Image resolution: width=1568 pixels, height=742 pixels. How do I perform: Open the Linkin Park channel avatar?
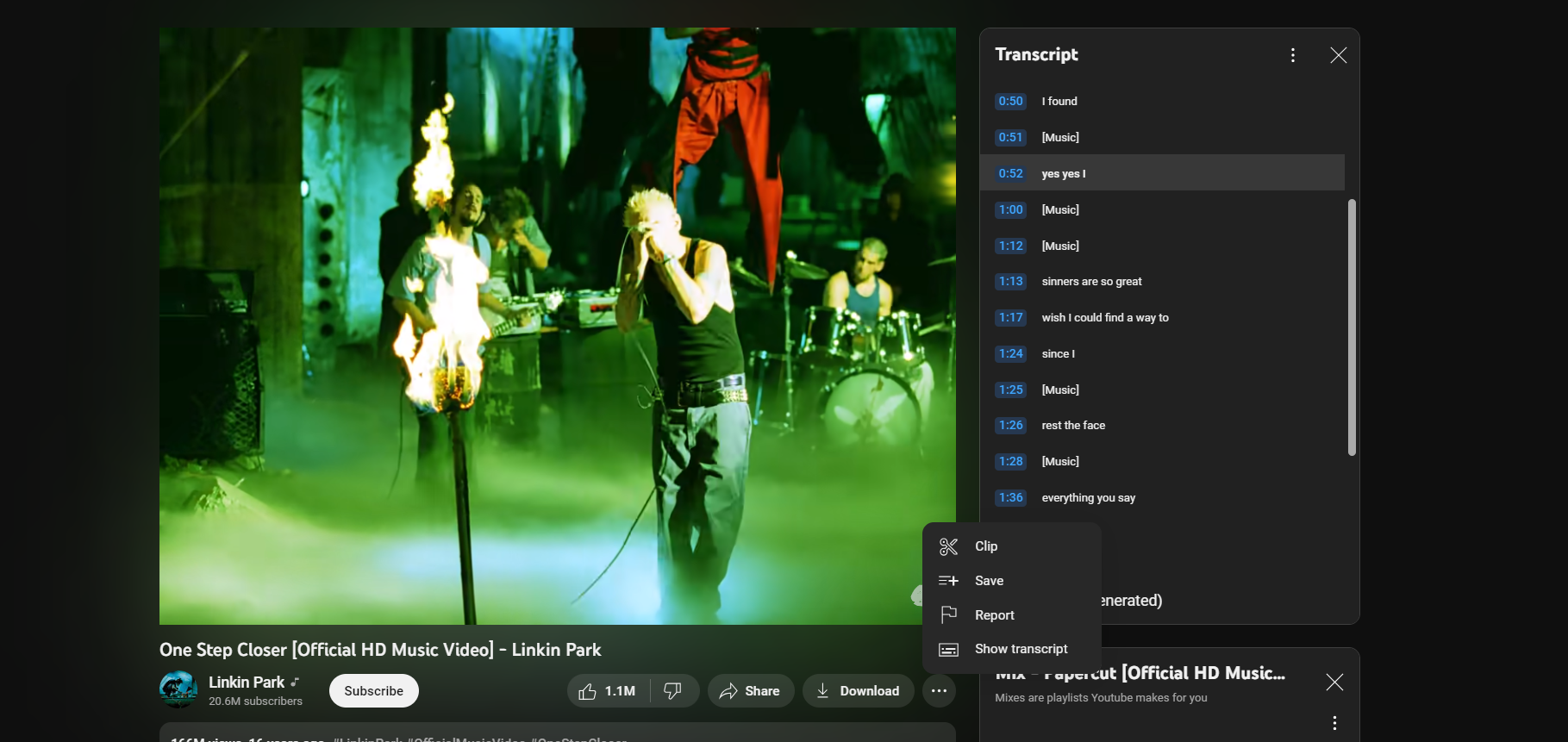click(178, 689)
